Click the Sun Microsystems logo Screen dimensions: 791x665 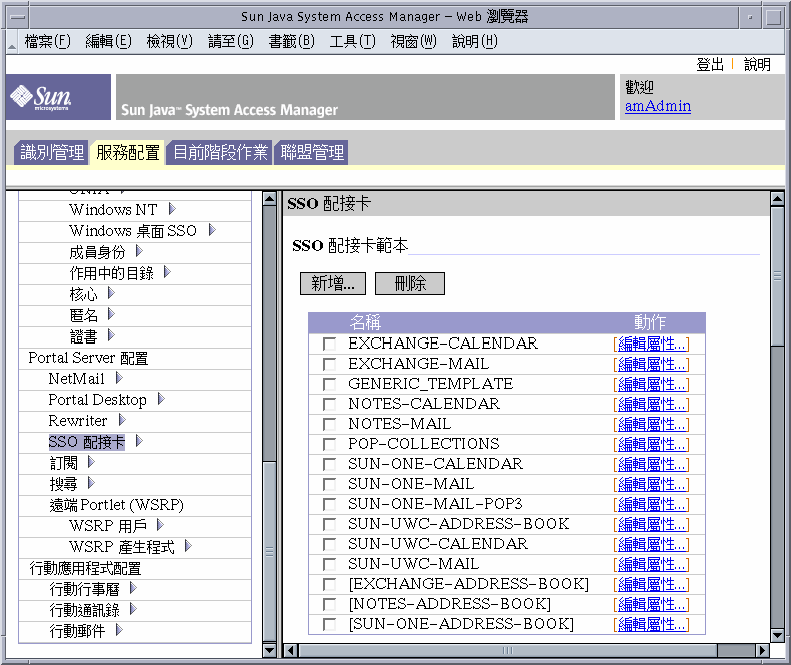coord(58,97)
